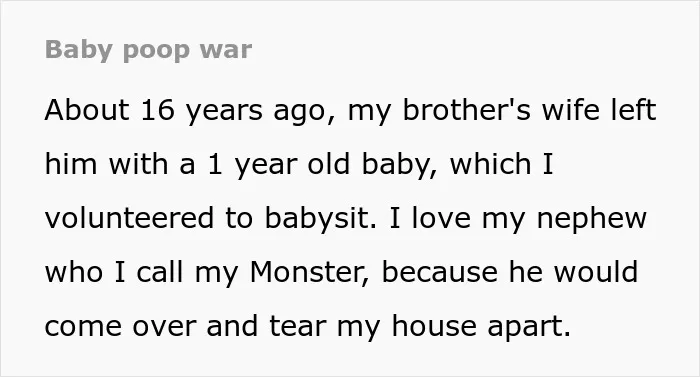The width and height of the screenshot is (700, 377).
Task: Click the word "tear" in the last line
Action: tap(298, 326)
